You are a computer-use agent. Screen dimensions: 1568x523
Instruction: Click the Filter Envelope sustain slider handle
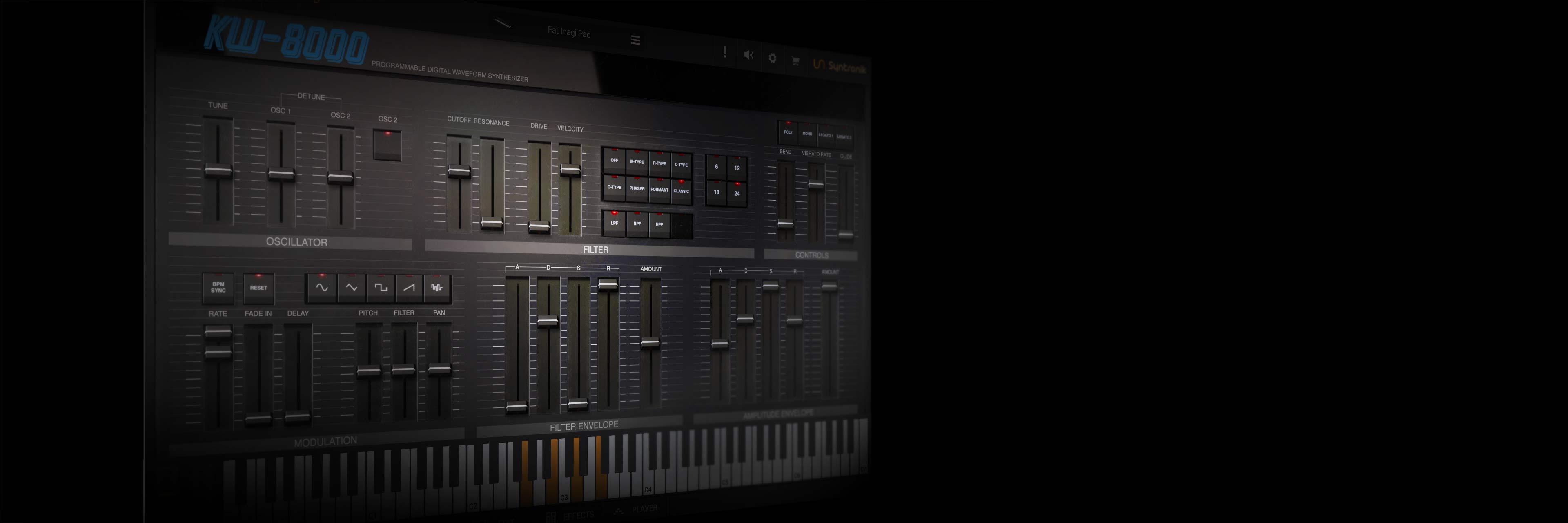point(578,404)
